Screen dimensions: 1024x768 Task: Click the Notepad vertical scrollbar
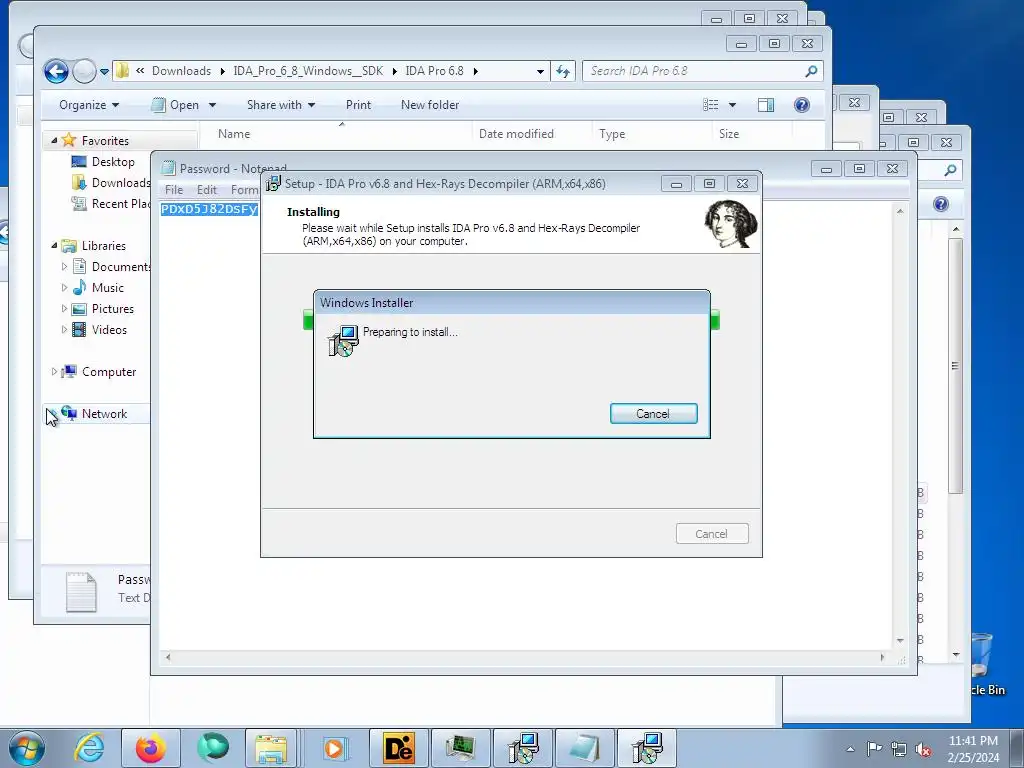900,425
